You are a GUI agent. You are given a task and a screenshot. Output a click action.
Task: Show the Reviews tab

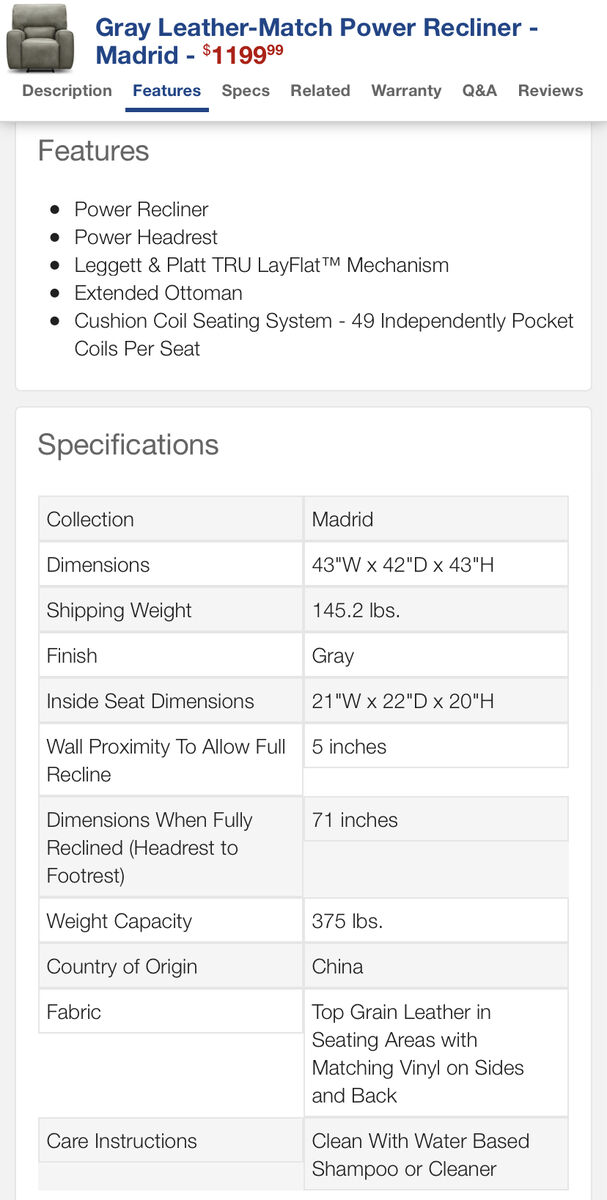[x=550, y=91]
